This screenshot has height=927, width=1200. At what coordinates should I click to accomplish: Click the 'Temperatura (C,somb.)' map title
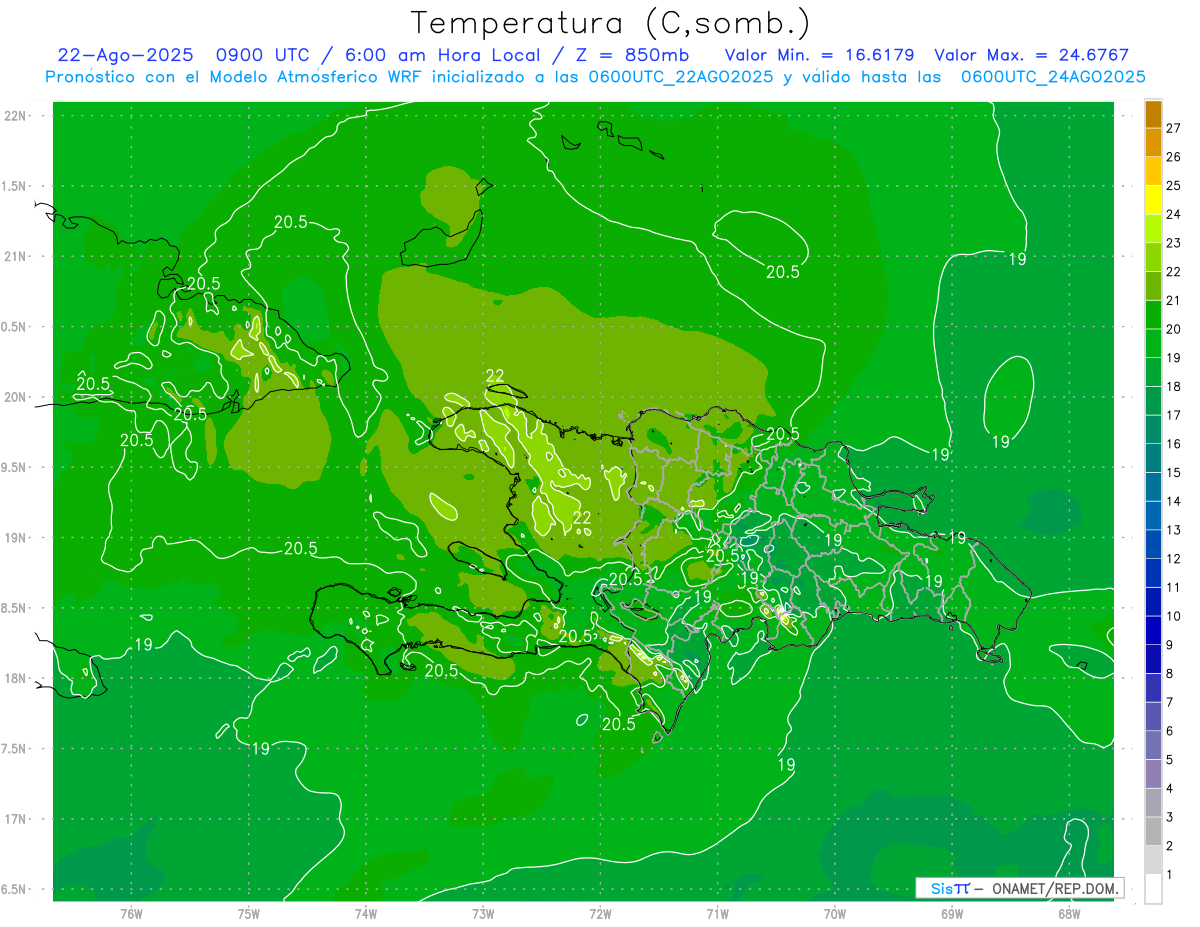tap(611, 23)
